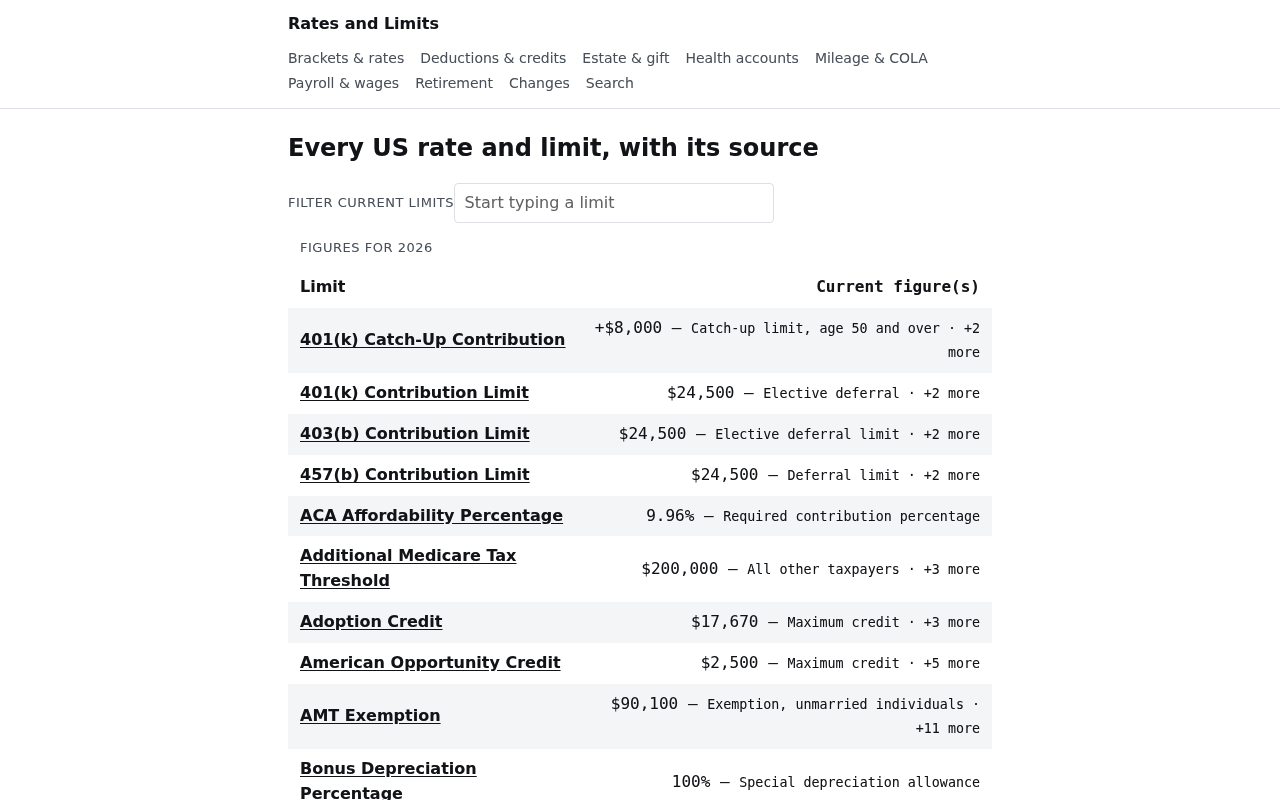Open American Opportunity Credit link
Image resolution: width=1280 pixels, height=800 pixels.
click(x=430, y=663)
